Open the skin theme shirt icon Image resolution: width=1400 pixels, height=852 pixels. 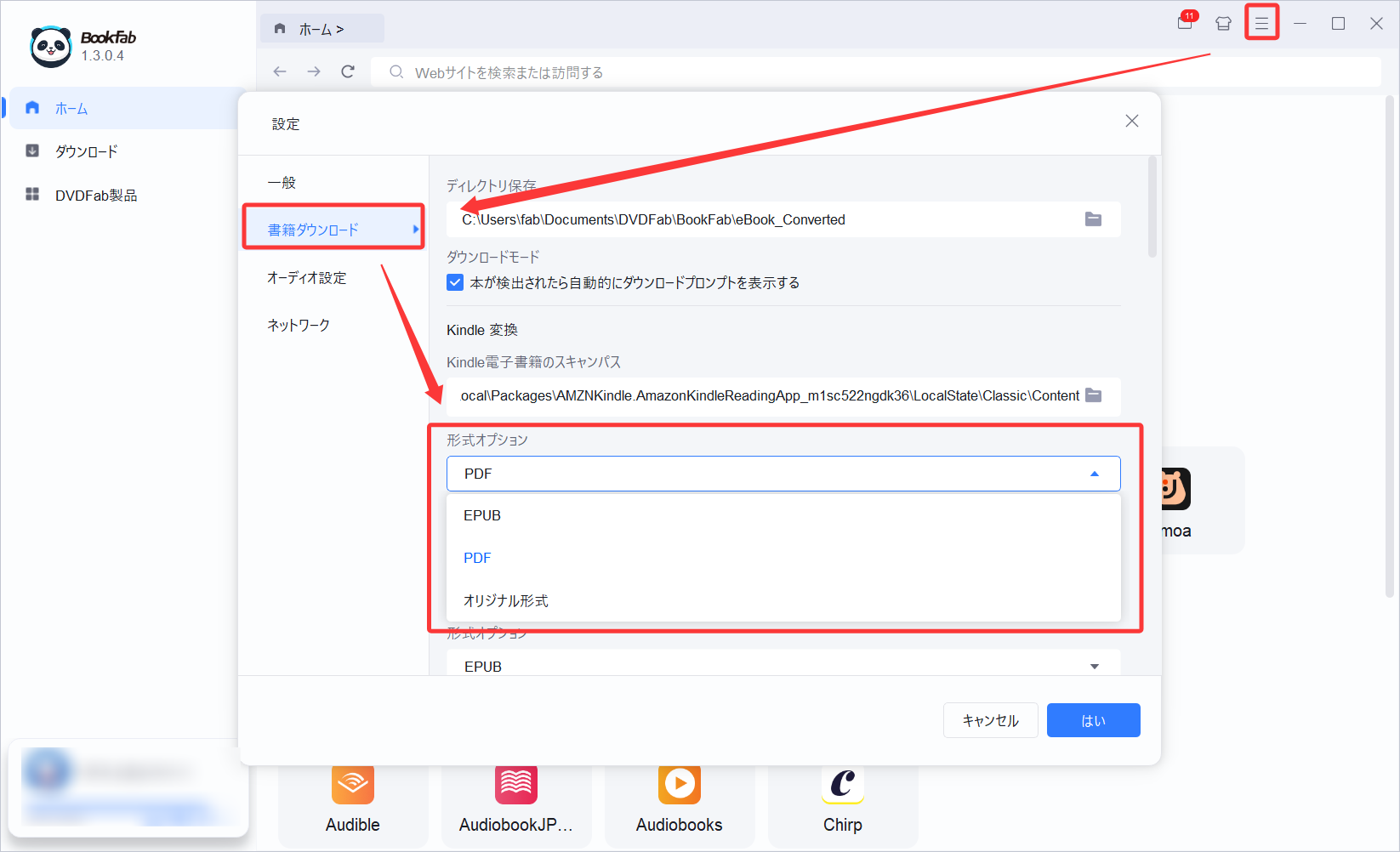click(x=1223, y=24)
